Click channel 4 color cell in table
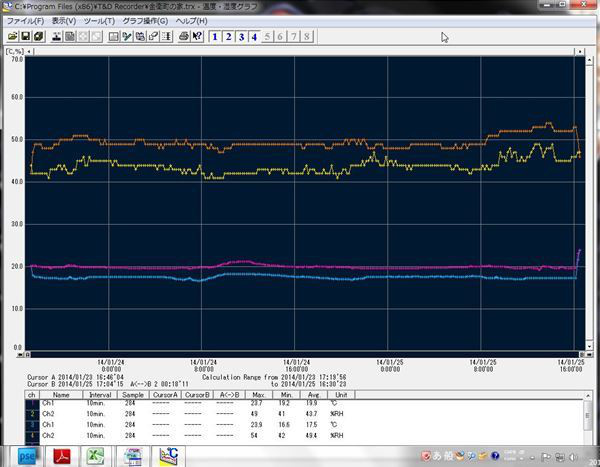Viewport: 600px width, 467px height. [x=33, y=435]
